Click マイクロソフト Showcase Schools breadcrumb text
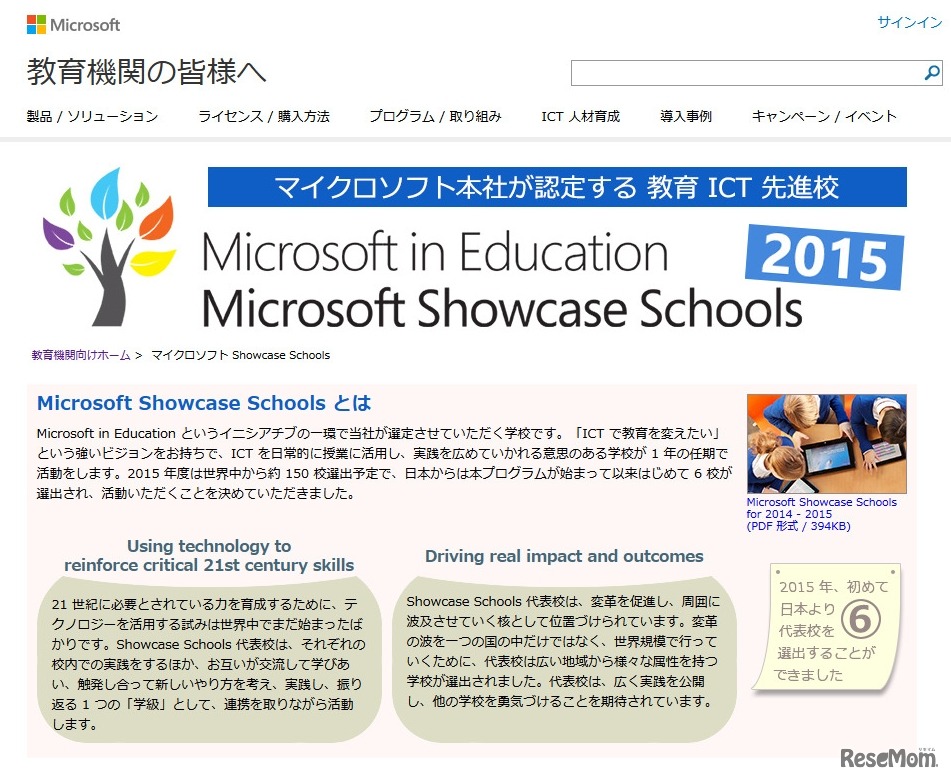The width and height of the screenshot is (951, 781). (x=240, y=355)
